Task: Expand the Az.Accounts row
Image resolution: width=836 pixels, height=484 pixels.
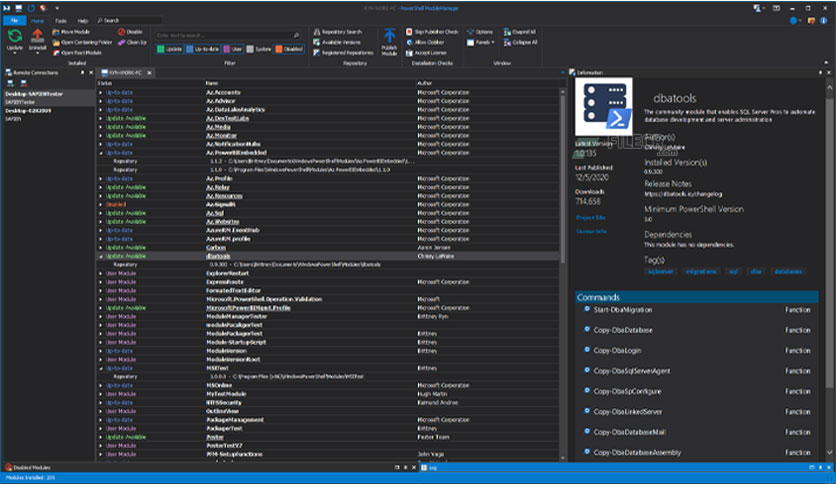Action: [100, 92]
